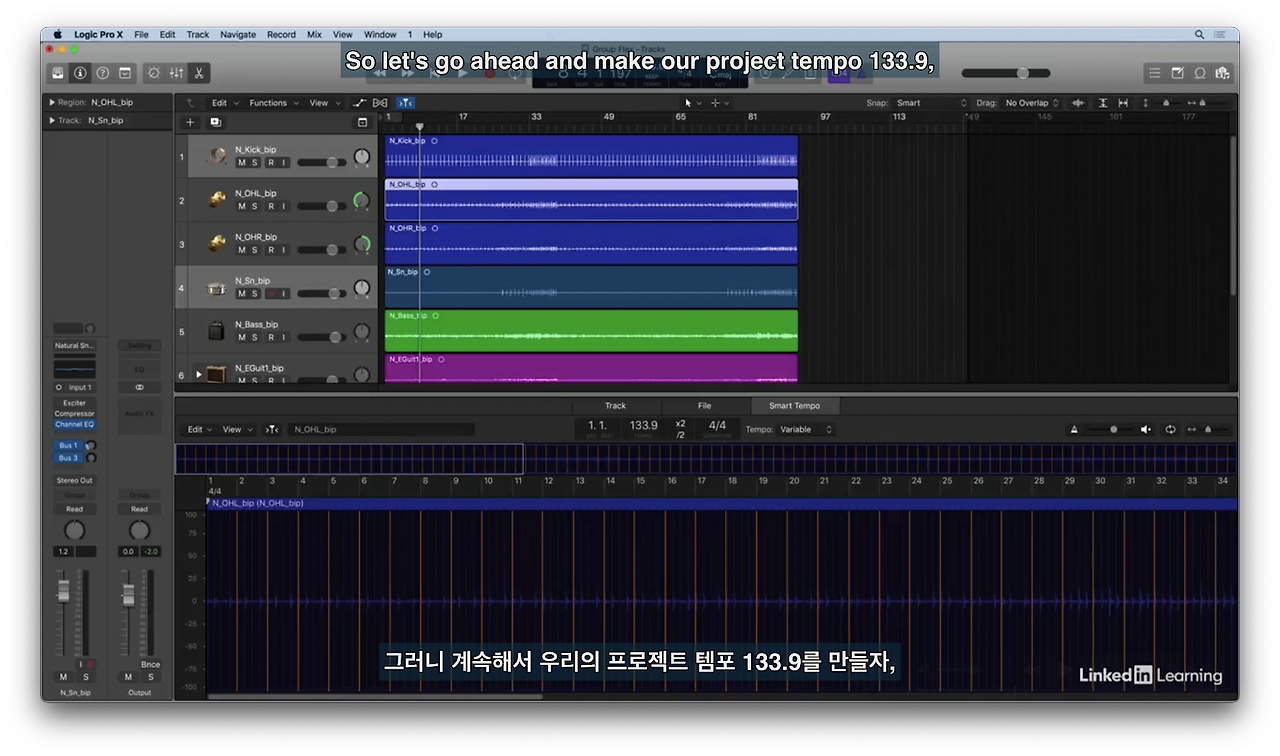Mute the N_Kick_bip track

[x=241, y=162]
